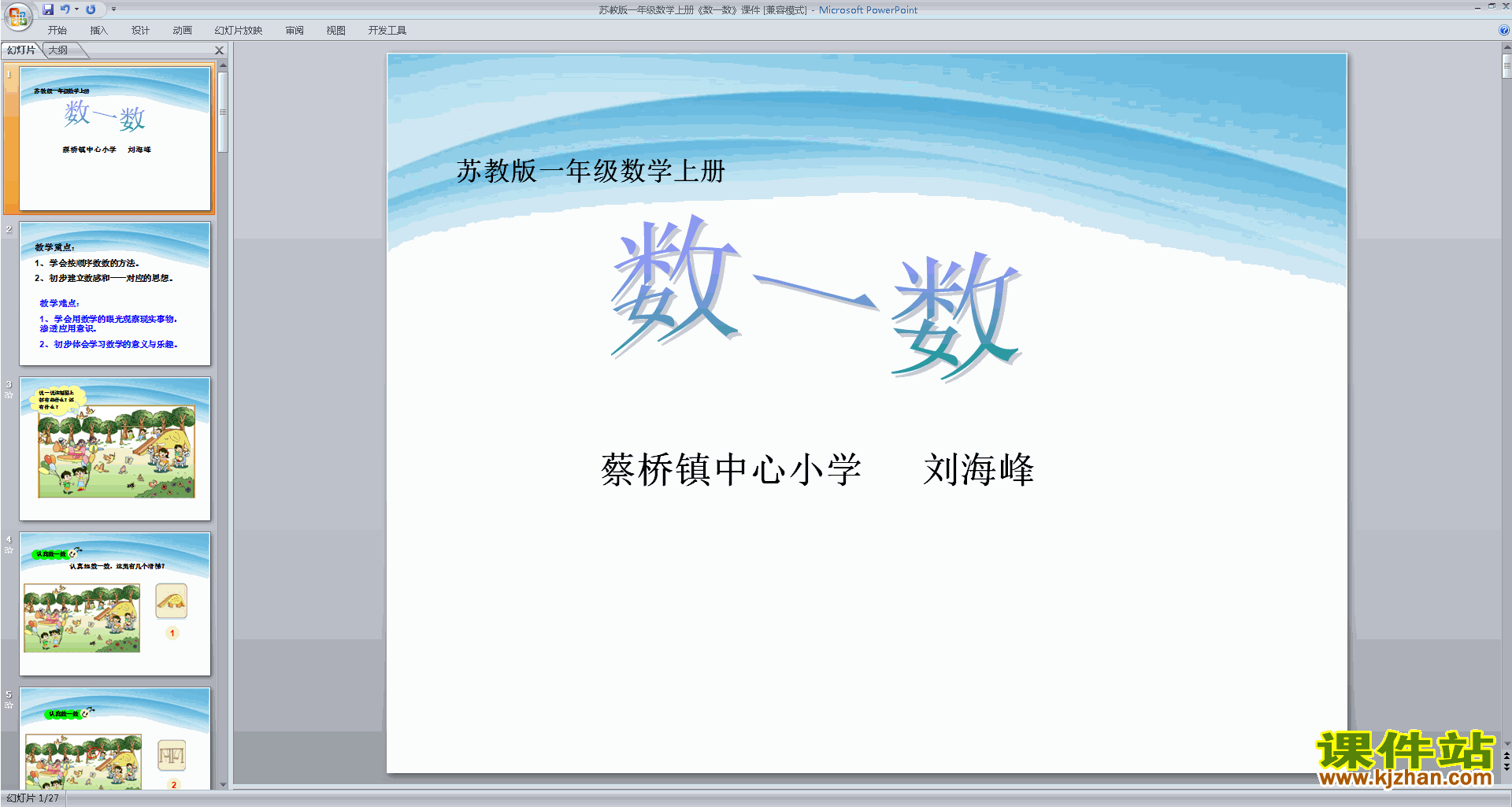Select the author name 刘海峰
This screenshot has width=1512, height=807.
[979, 470]
